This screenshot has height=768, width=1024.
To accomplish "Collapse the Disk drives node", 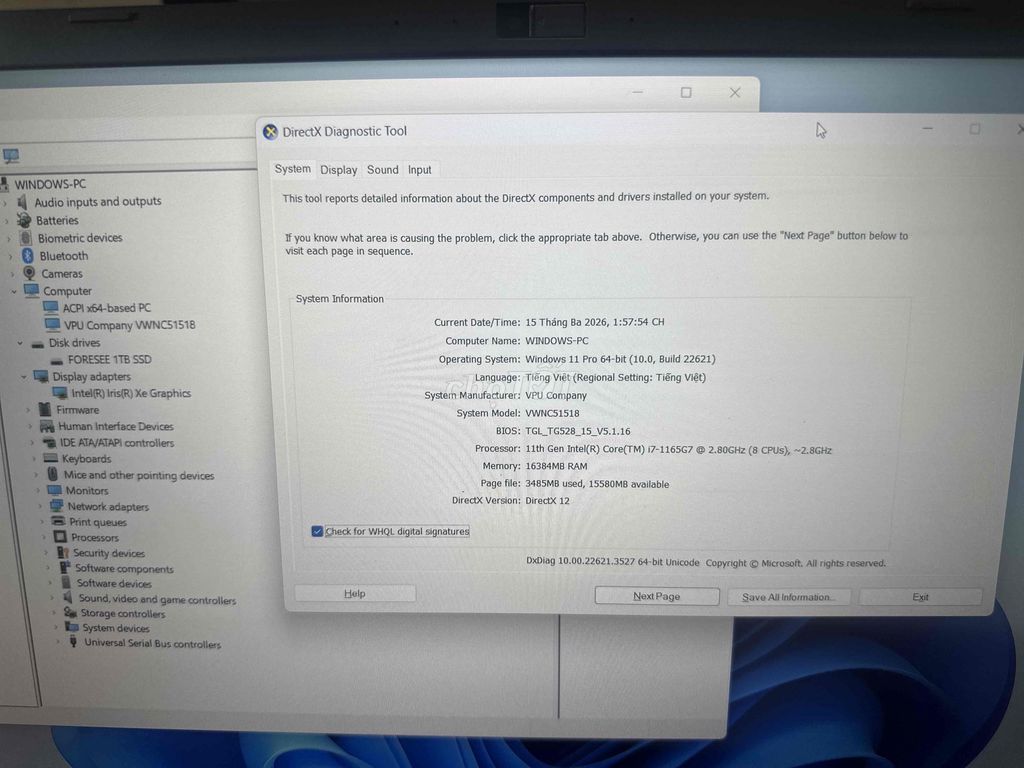I will [x=20, y=343].
